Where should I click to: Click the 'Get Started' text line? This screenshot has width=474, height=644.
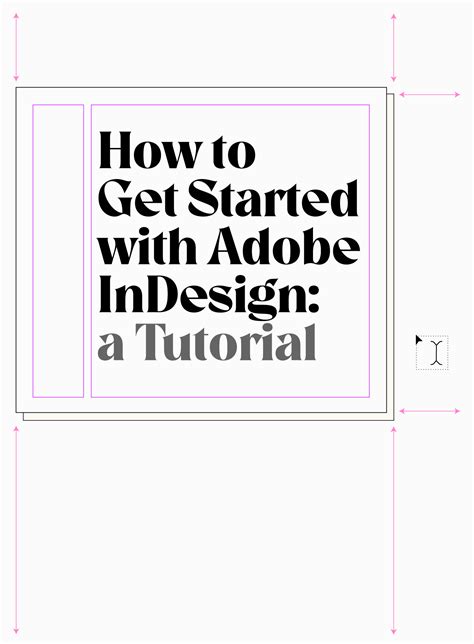228,198
